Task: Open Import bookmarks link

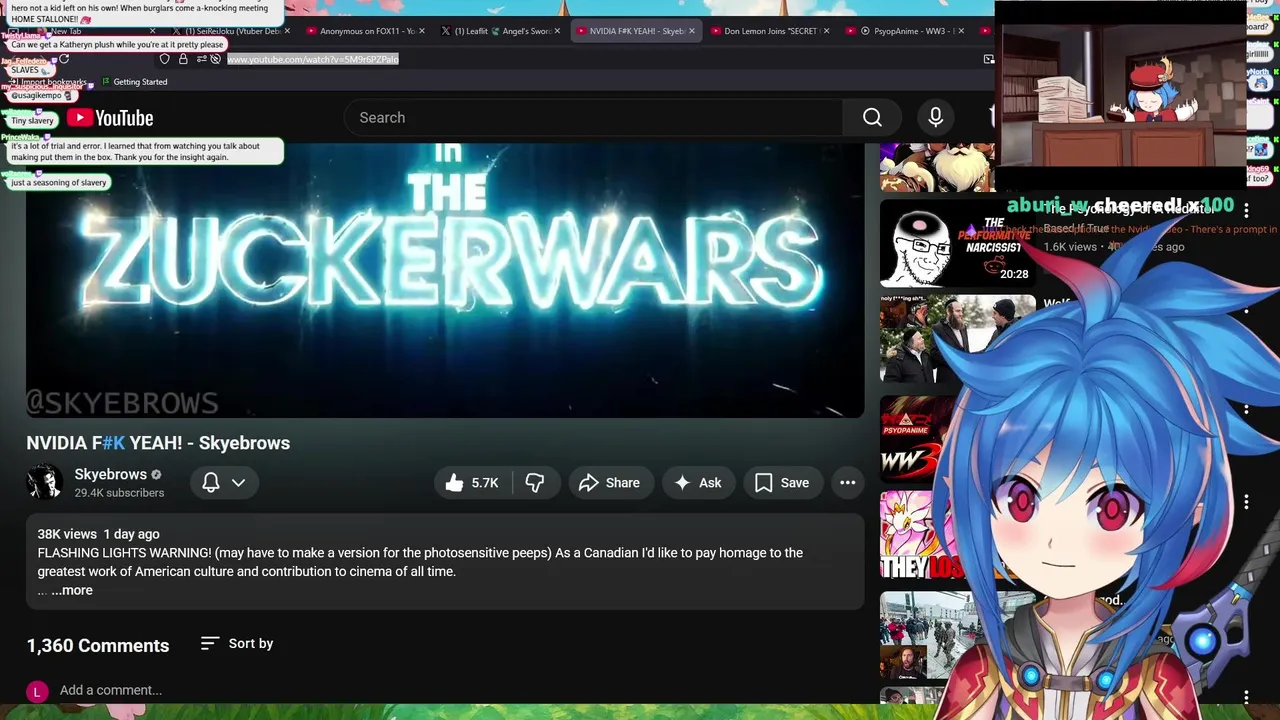Action: coord(48,82)
